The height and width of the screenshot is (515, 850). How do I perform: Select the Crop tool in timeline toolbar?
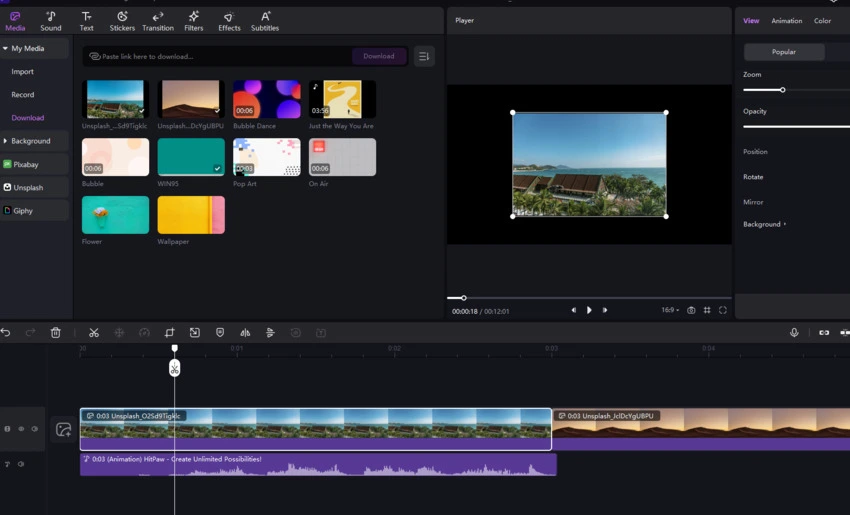point(169,333)
